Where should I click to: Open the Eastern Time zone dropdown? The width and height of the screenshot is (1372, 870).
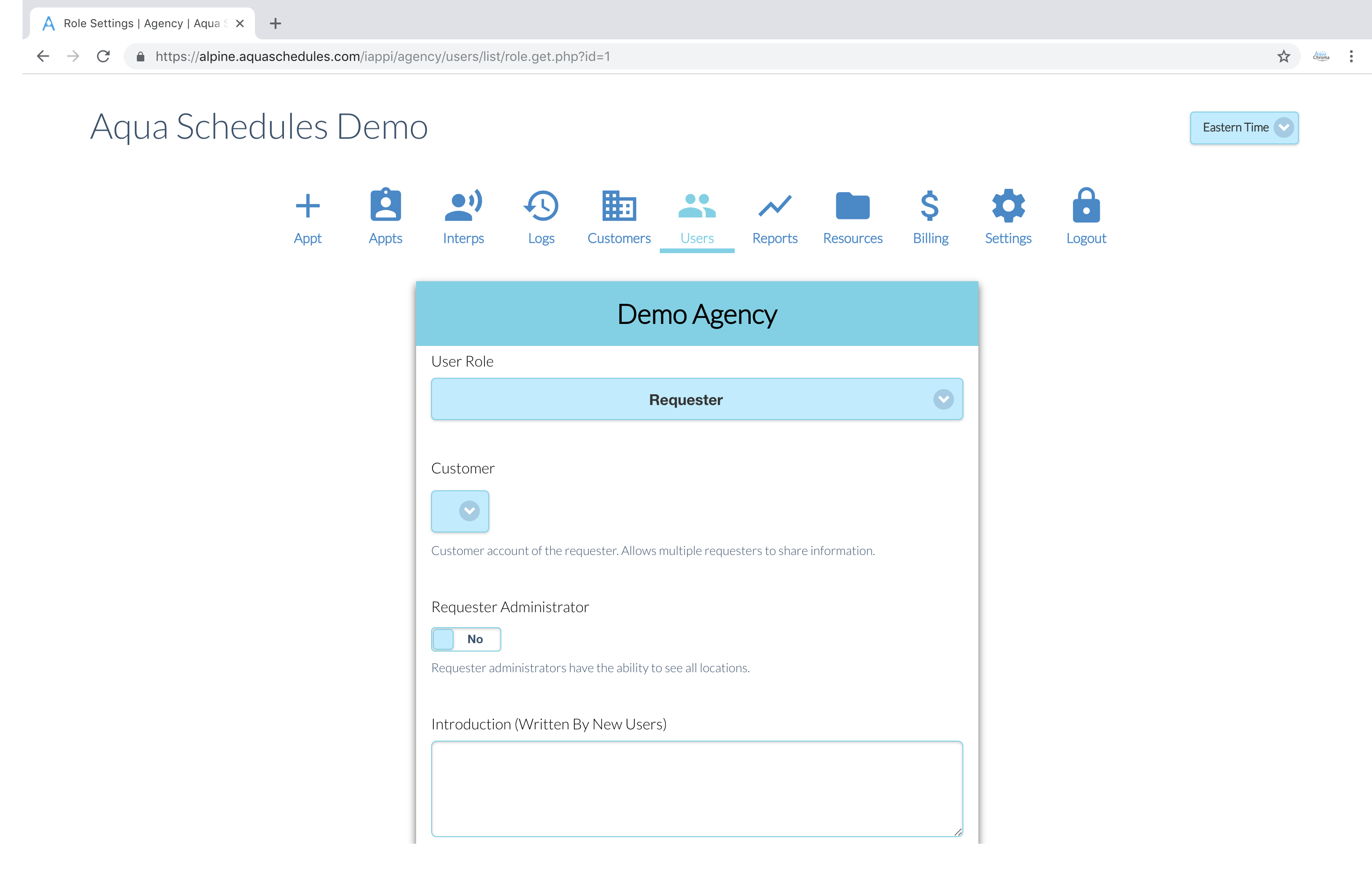coord(1244,127)
